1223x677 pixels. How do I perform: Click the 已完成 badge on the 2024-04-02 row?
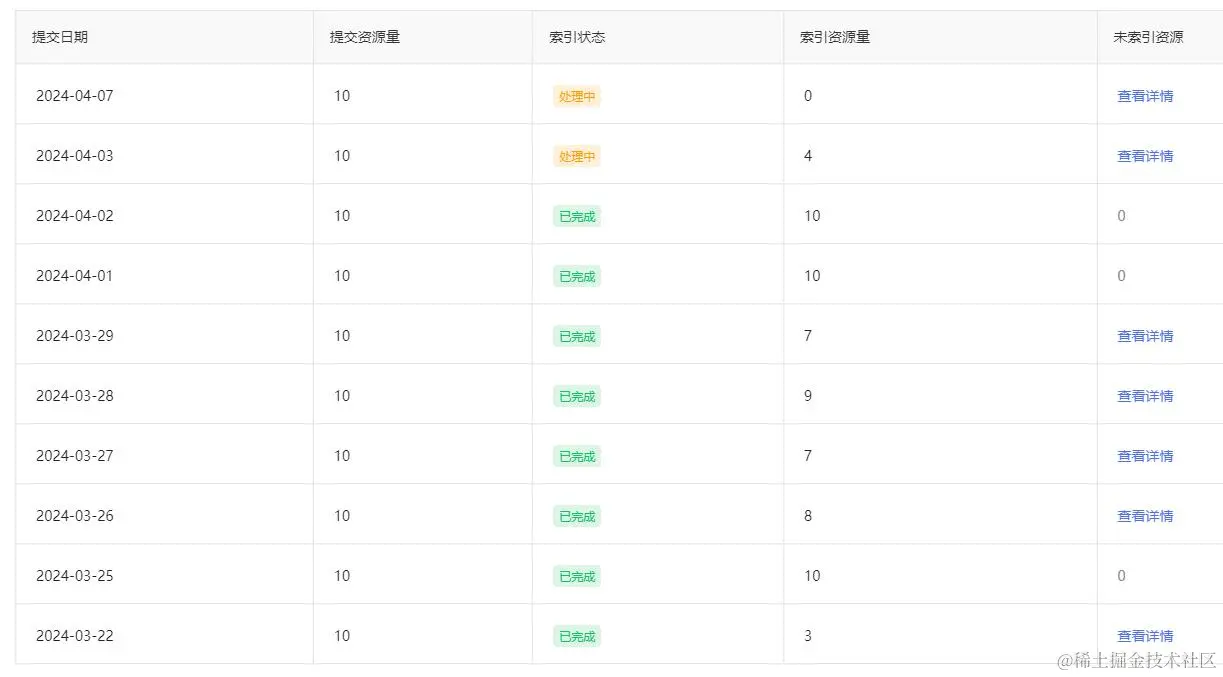[x=576, y=216]
